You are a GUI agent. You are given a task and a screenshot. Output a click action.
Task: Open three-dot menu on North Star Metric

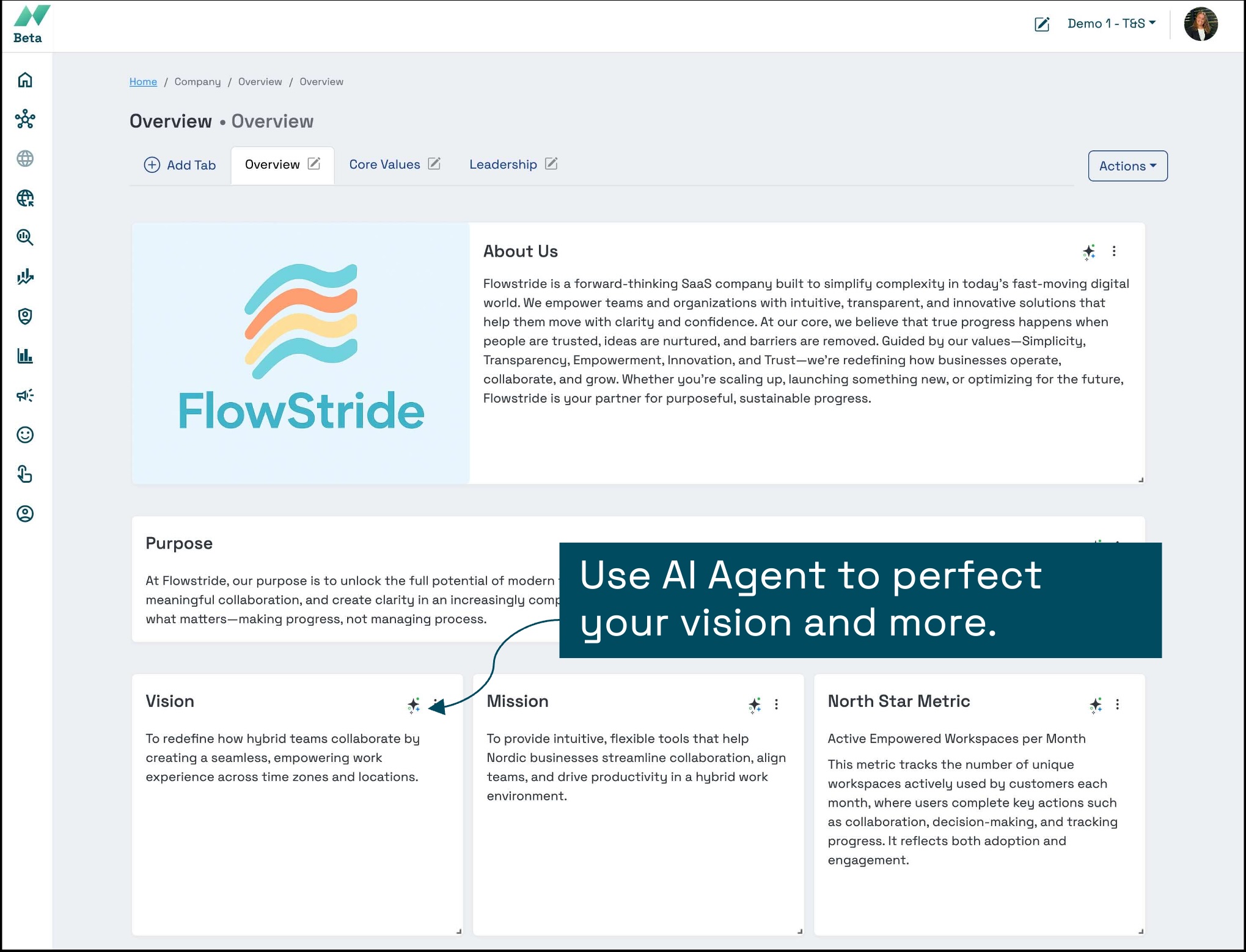click(x=1117, y=705)
